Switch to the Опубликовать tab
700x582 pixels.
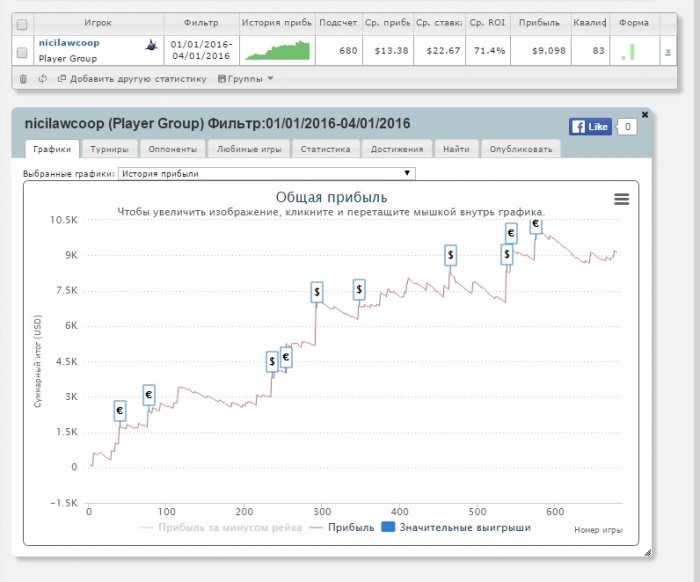521,149
